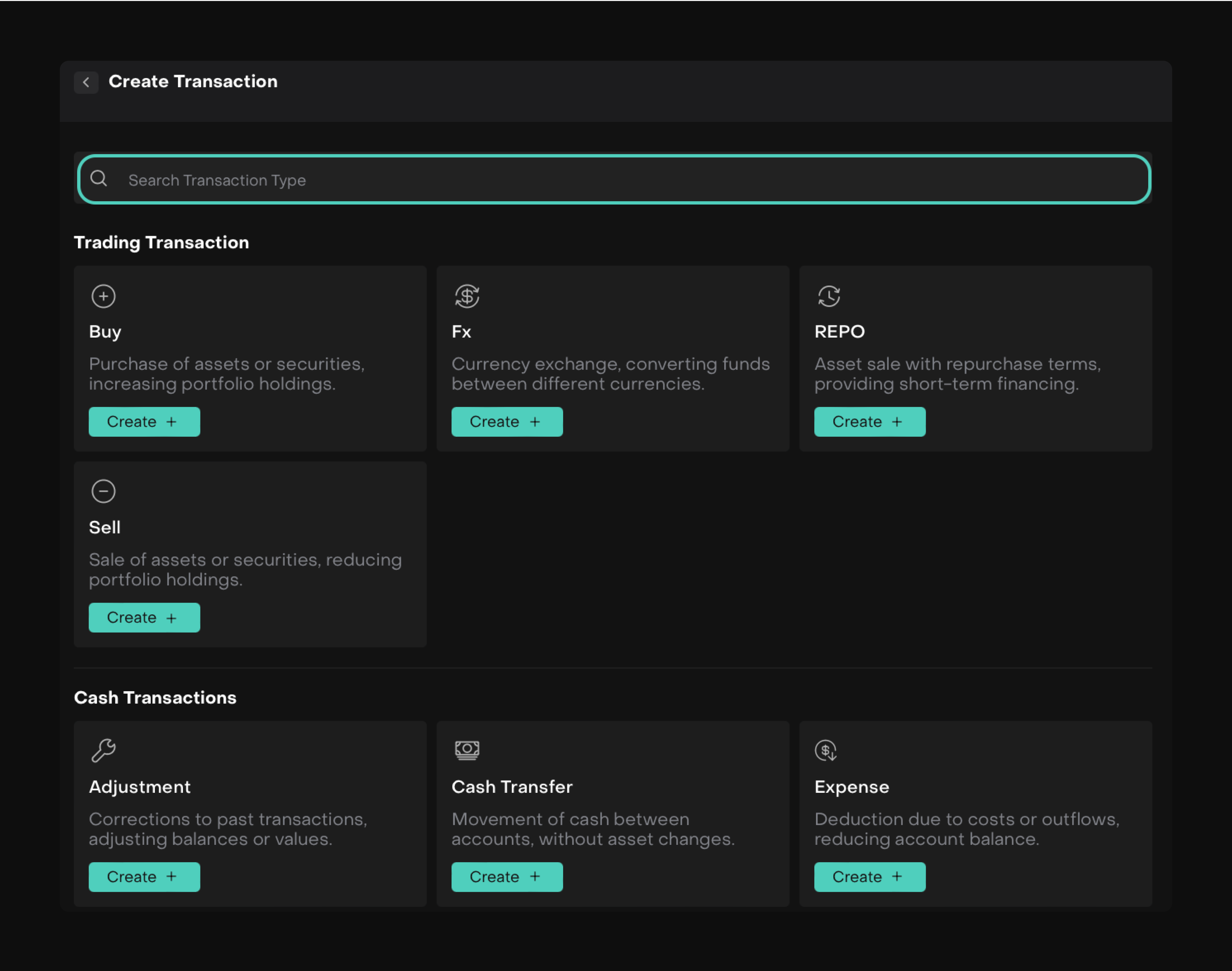This screenshot has height=971, width=1232.
Task: Click the back chevron beside Create Transaction
Action: tap(86, 83)
